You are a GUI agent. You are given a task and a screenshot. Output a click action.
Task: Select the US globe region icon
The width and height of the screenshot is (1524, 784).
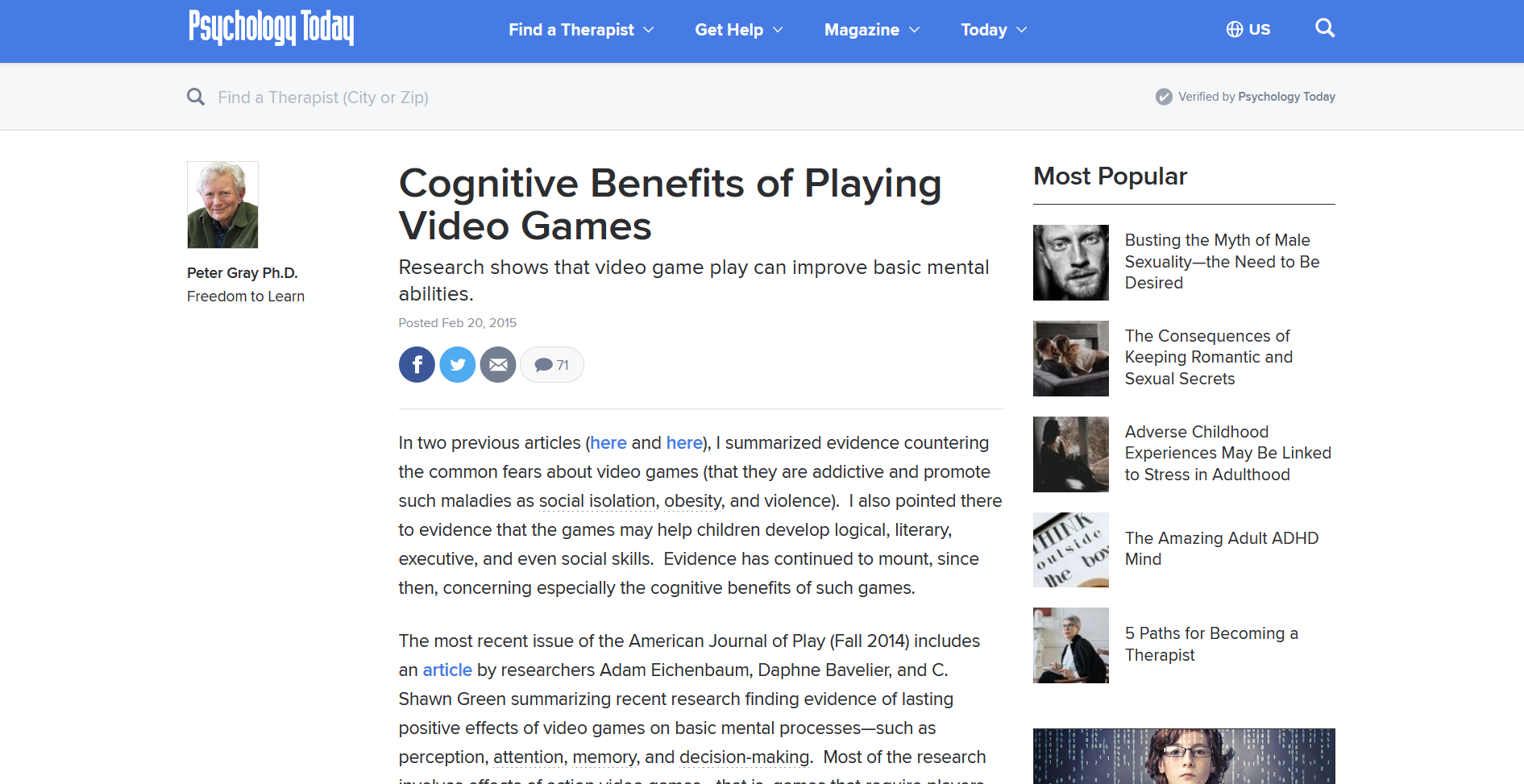point(1234,30)
